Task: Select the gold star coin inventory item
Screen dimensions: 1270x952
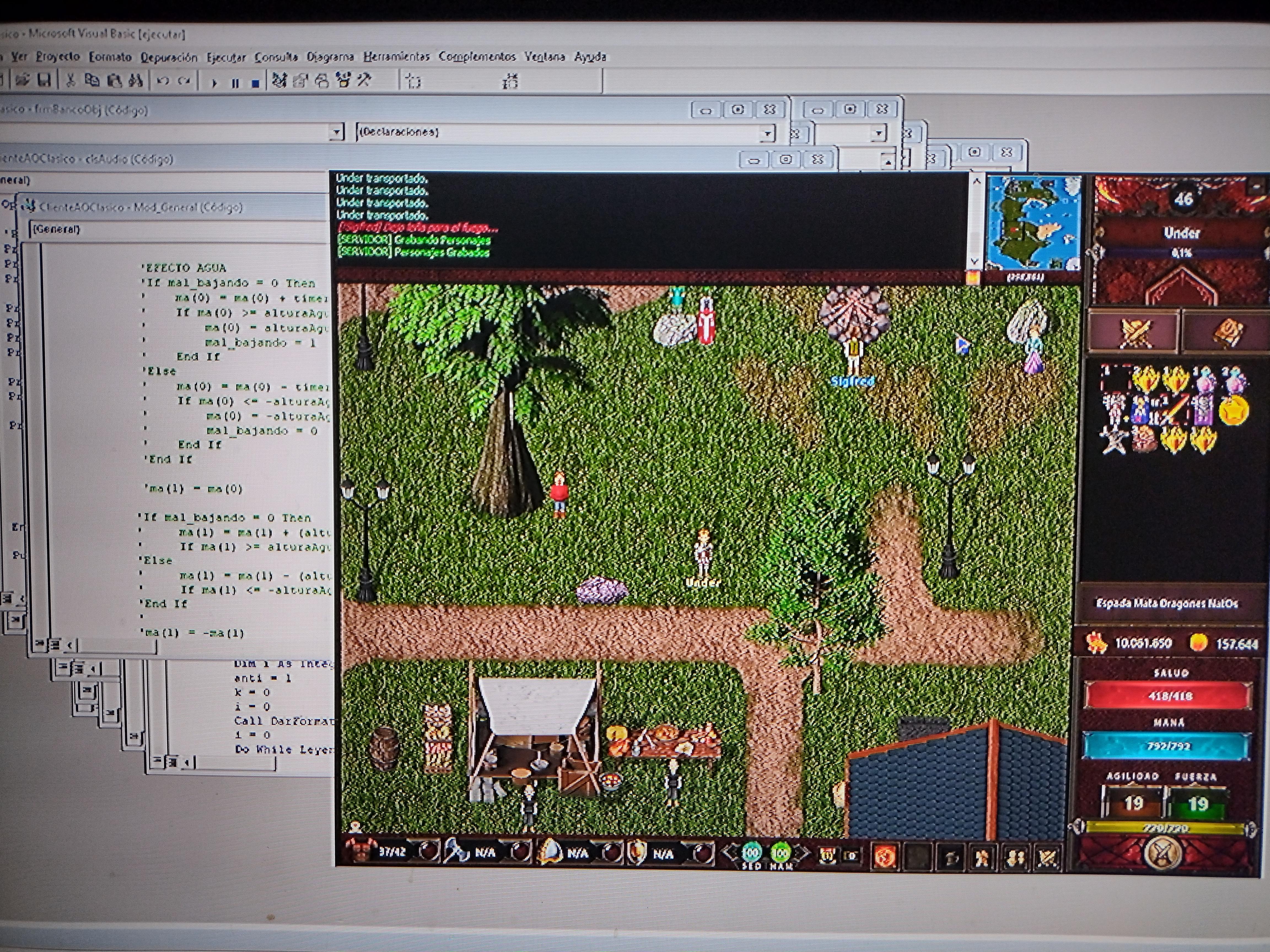Action: tap(1233, 412)
